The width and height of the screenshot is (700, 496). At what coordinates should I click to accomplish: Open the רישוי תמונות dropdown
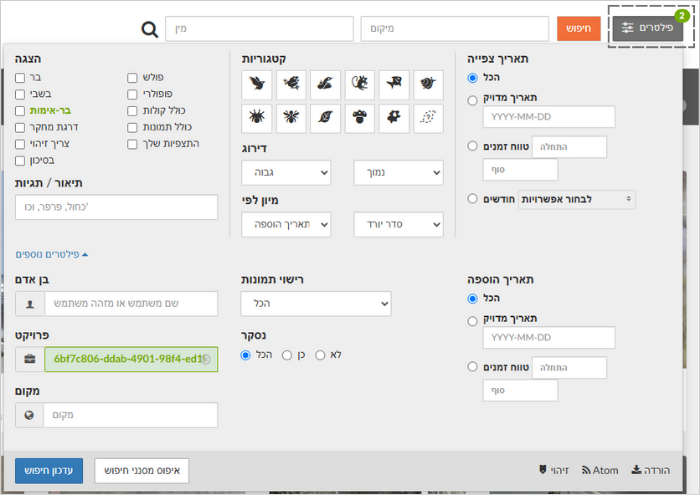point(316,304)
